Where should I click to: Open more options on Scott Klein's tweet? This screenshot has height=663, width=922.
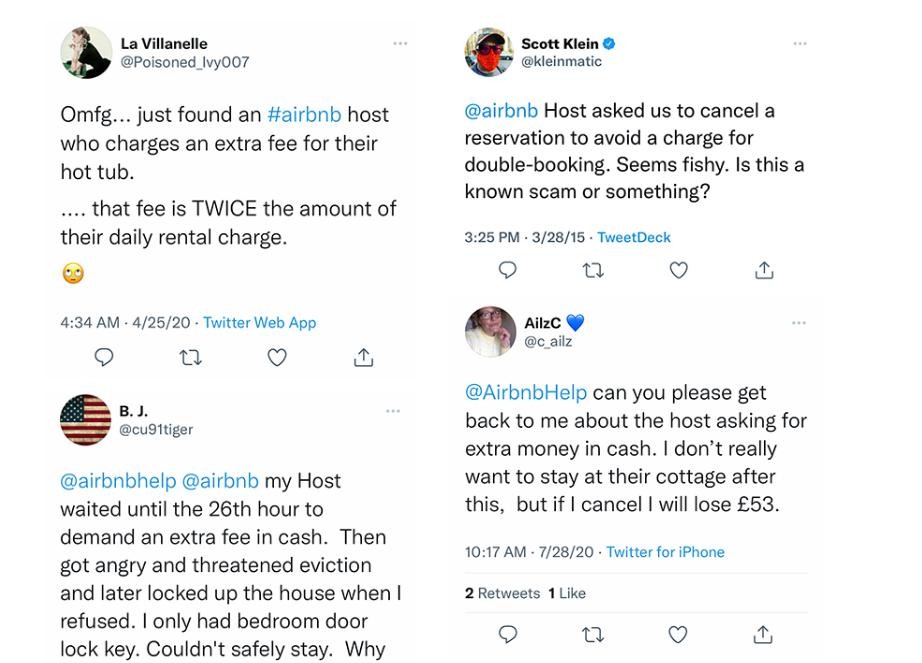799,44
